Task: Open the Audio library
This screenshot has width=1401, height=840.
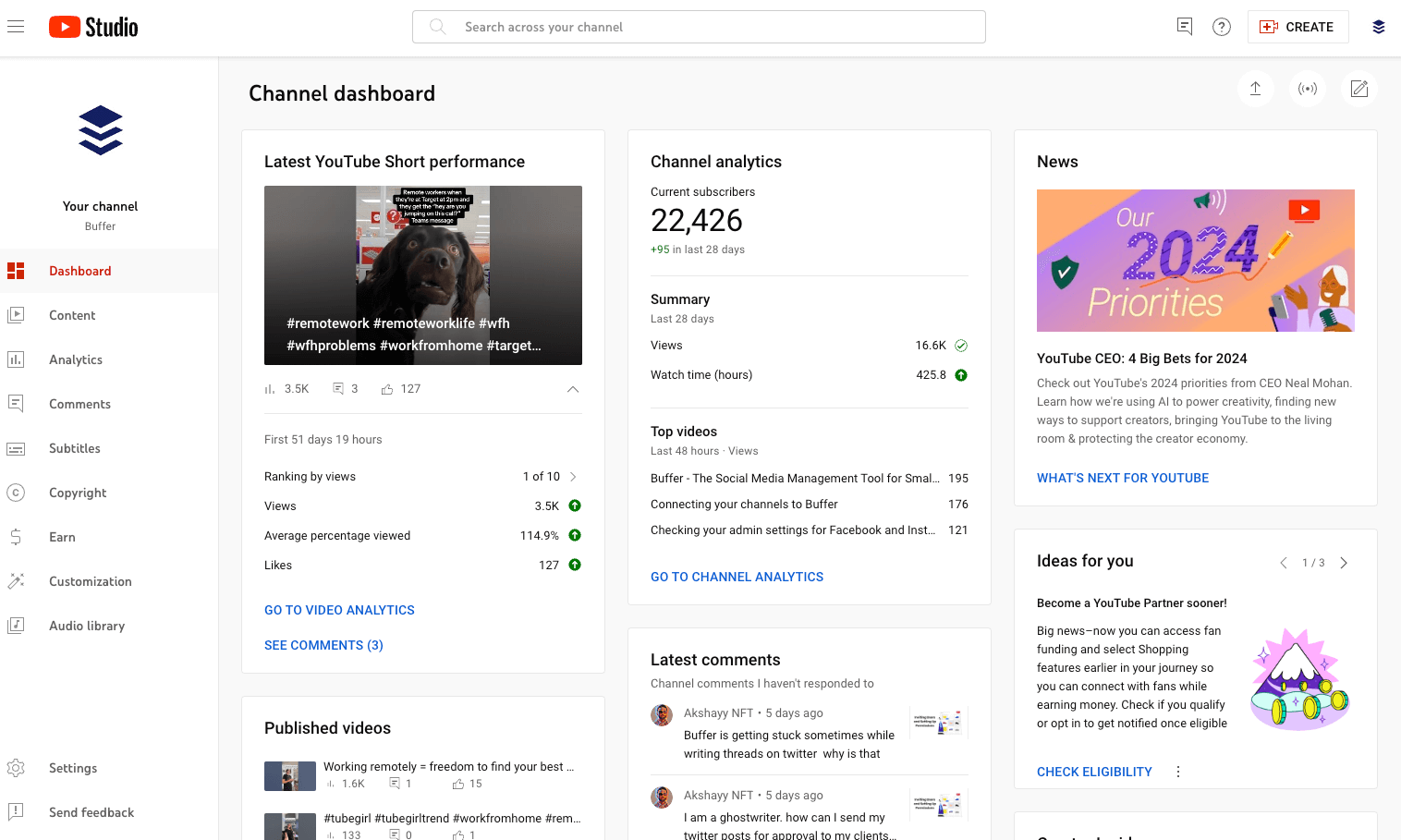Action: coord(86,626)
